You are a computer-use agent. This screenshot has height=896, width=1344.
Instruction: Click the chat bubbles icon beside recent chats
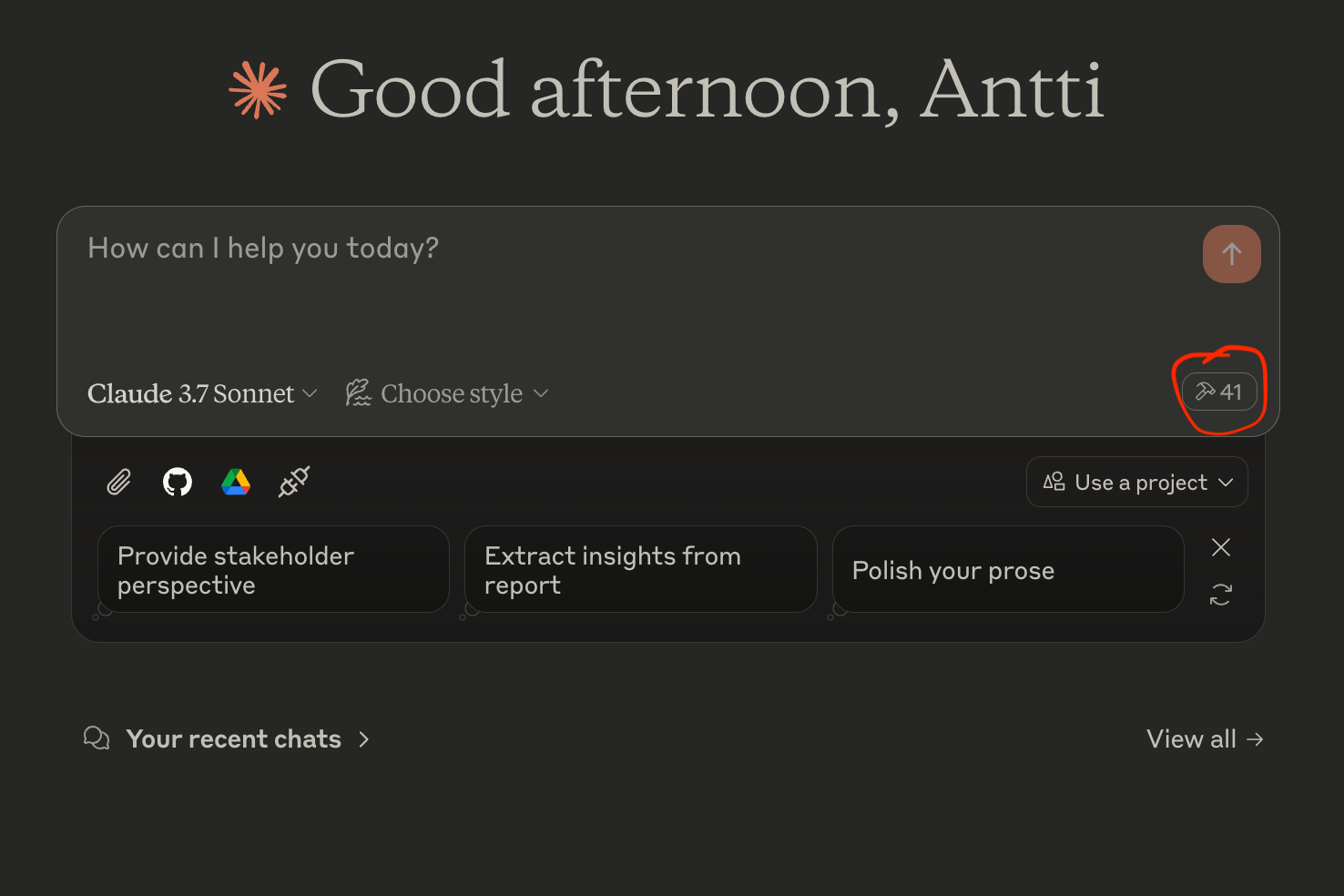(97, 738)
